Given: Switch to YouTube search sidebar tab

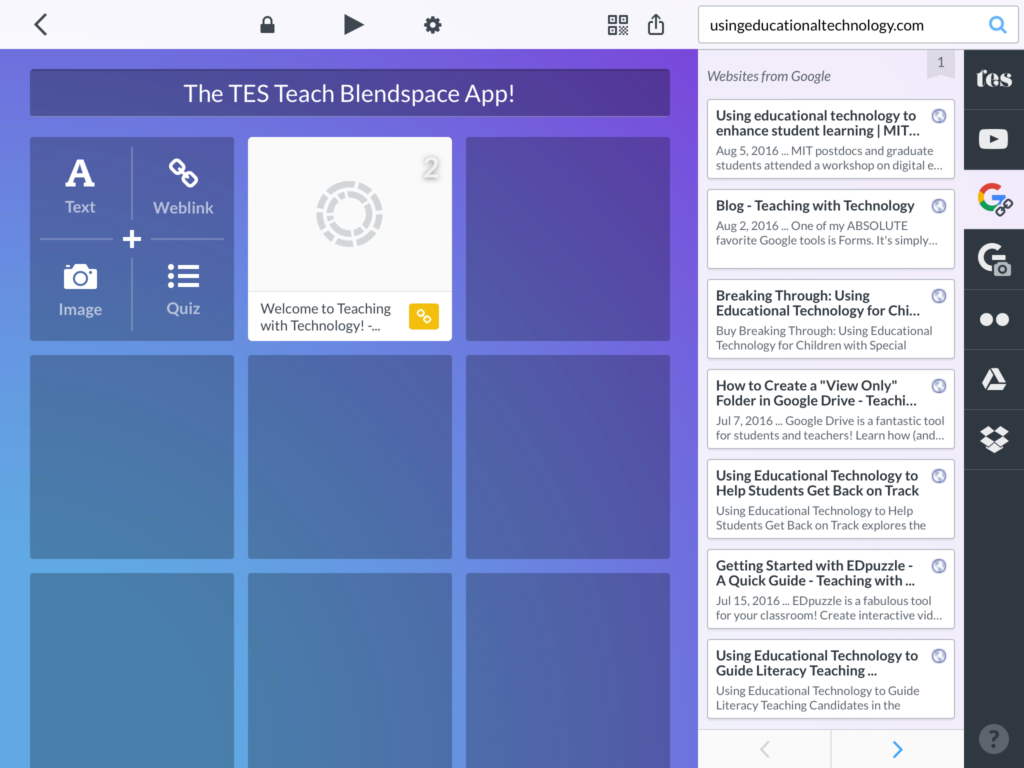Looking at the screenshot, I should pyautogui.click(x=994, y=139).
